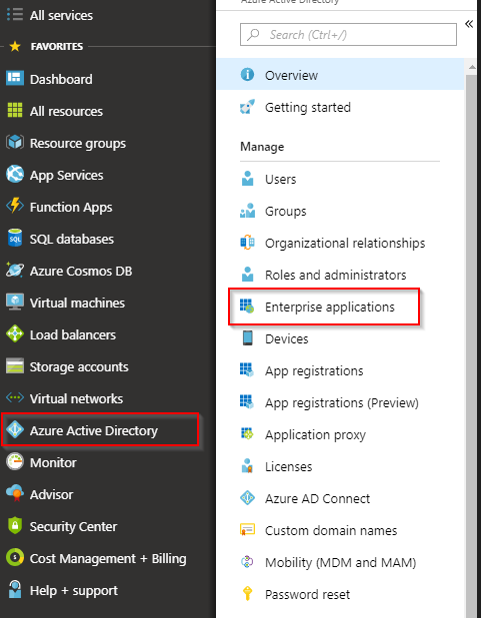Click the Azure AD Connect icon
Screen dimensions: 481x618
pyautogui.click(x=247, y=498)
